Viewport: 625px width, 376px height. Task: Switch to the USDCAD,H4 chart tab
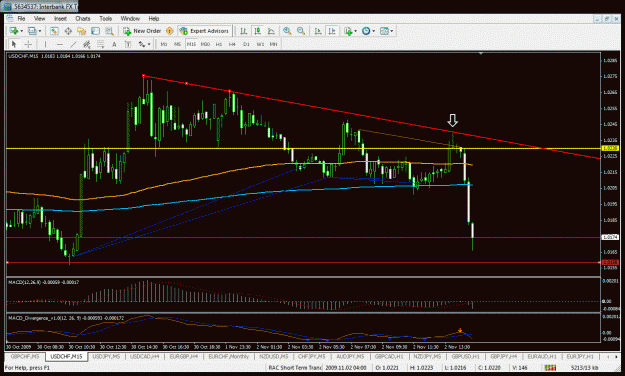[145, 356]
